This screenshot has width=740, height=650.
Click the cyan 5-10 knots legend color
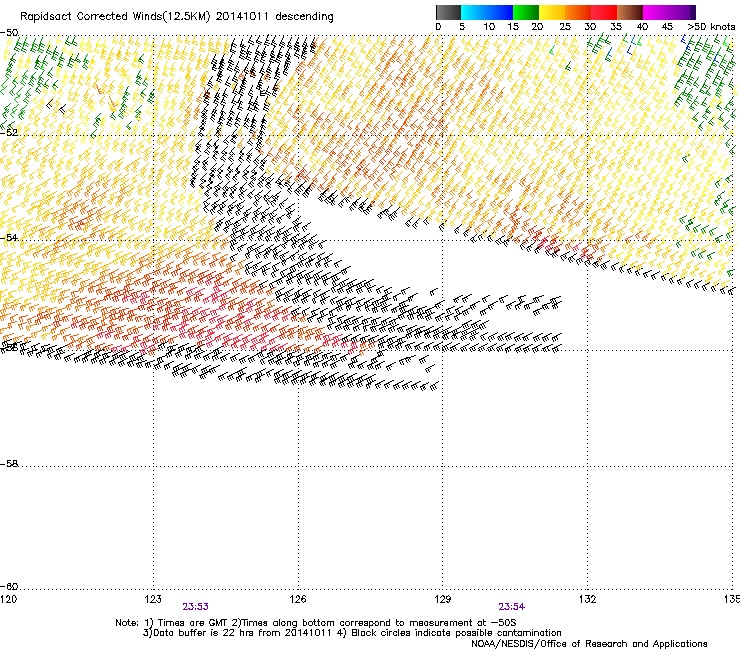(x=474, y=12)
